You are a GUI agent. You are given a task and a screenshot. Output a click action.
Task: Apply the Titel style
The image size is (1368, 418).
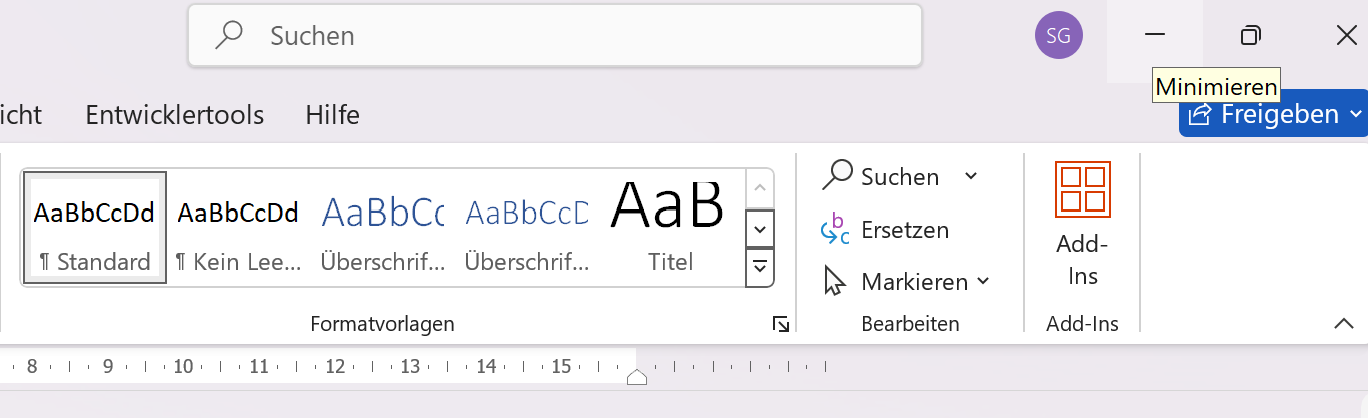coord(670,227)
